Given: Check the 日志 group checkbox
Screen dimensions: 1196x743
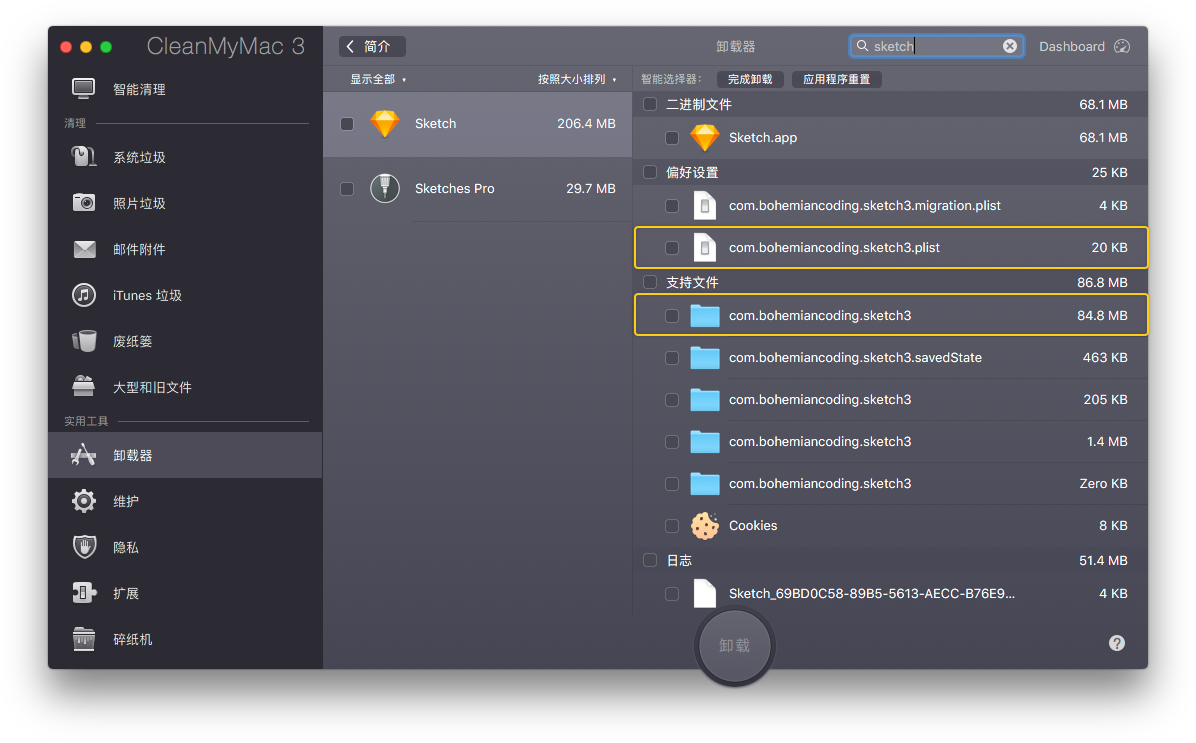Looking at the screenshot, I should point(650,560).
